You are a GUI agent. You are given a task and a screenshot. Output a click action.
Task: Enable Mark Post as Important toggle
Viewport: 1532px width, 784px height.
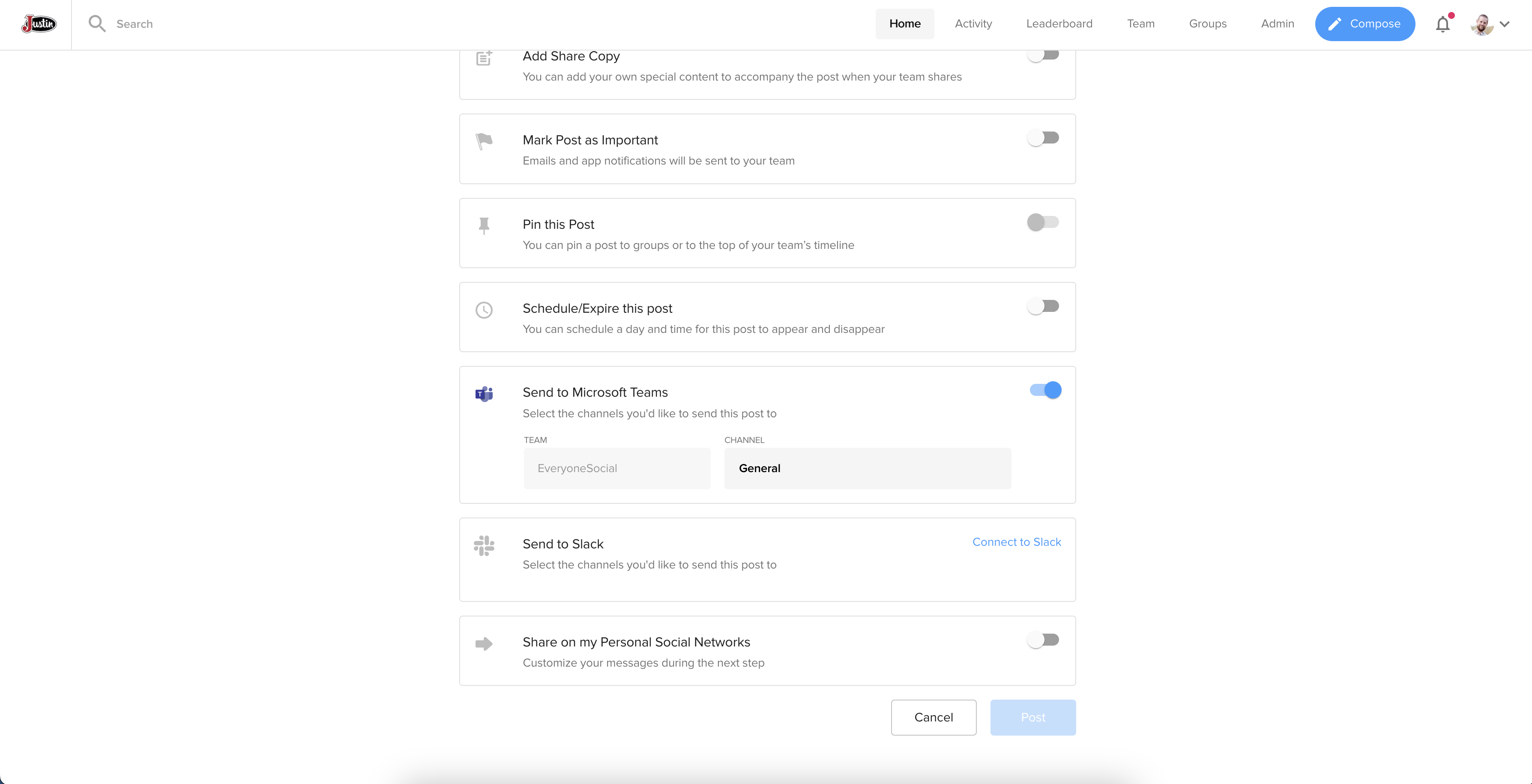1043,138
